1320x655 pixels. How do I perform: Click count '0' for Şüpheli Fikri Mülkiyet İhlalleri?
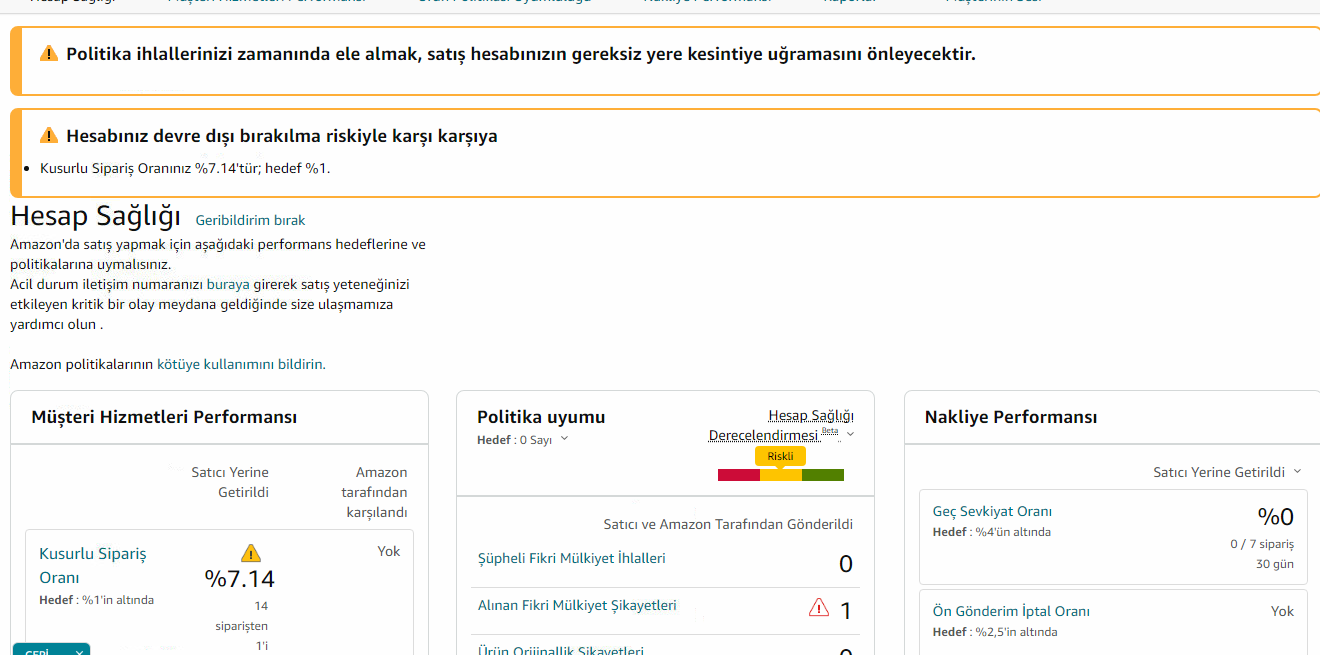tap(845, 564)
